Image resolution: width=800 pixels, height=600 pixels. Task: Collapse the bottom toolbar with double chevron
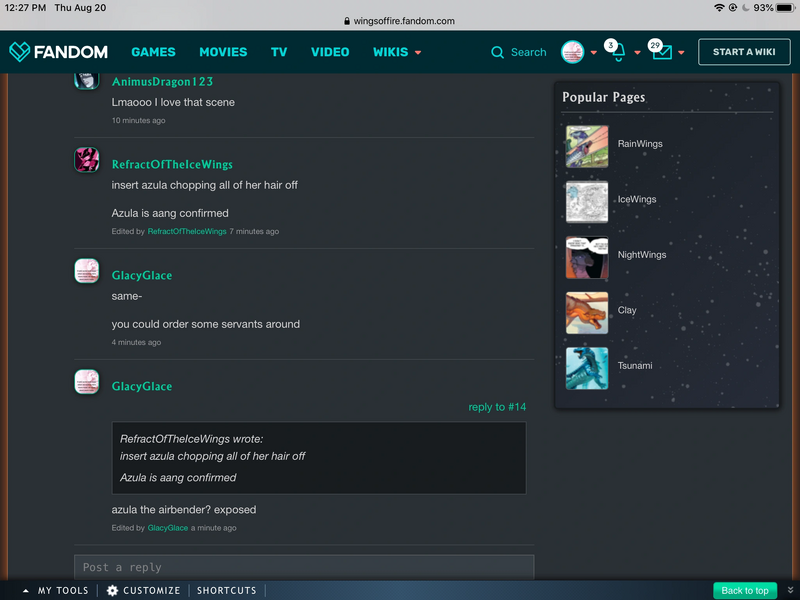click(790, 590)
